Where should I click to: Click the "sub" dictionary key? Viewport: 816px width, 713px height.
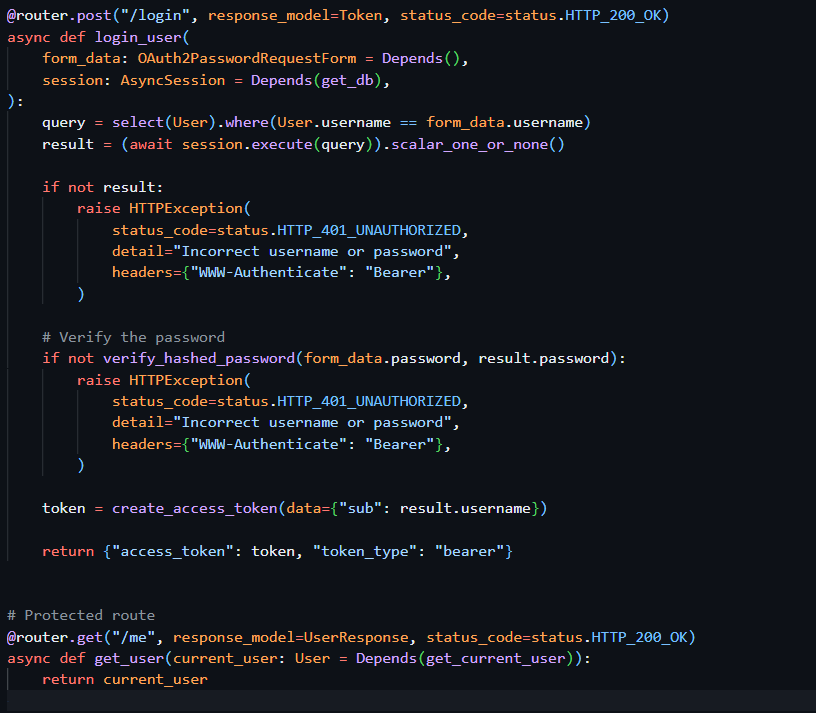pos(361,508)
